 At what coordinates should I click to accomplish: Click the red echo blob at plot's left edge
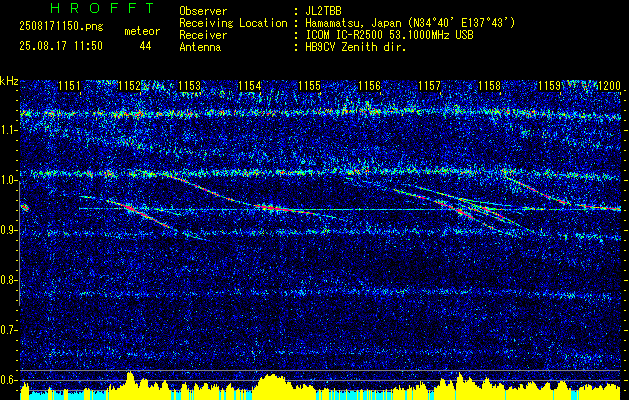point(25,207)
